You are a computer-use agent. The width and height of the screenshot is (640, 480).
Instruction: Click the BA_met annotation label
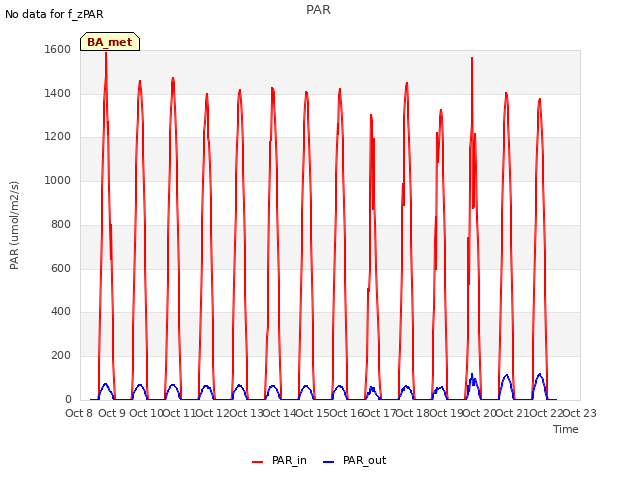pos(110,42)
